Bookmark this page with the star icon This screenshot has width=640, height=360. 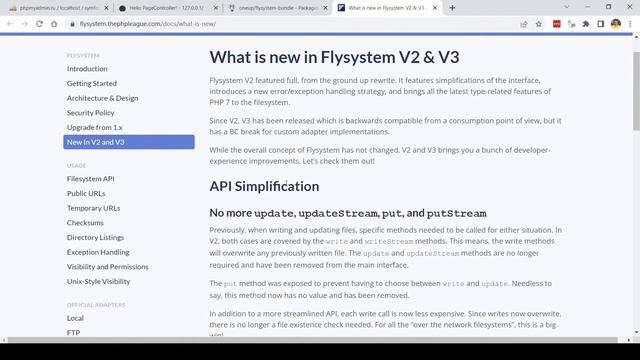point(539,24)
